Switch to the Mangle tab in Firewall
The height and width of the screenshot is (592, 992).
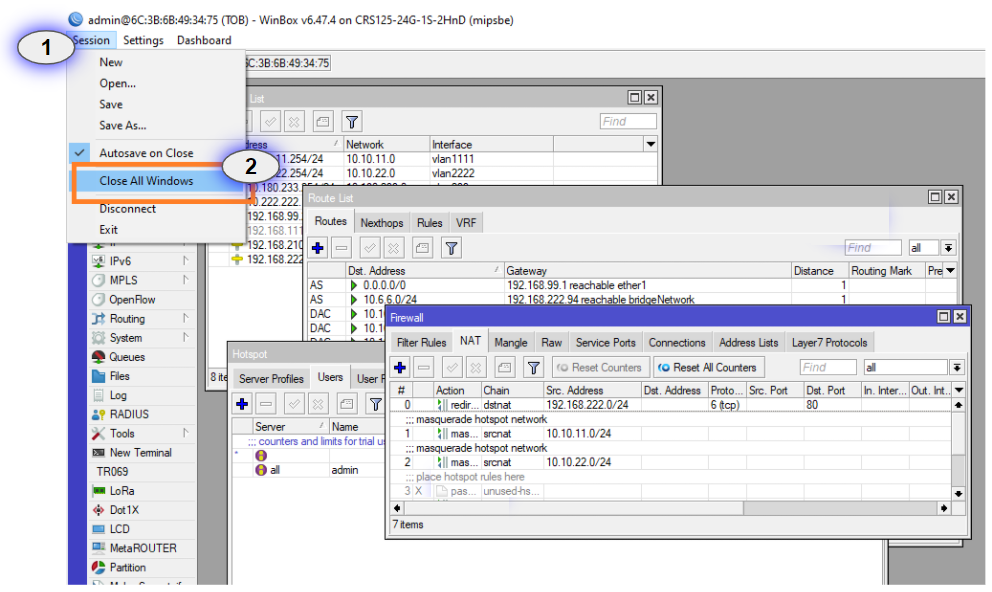pos(511,343)
